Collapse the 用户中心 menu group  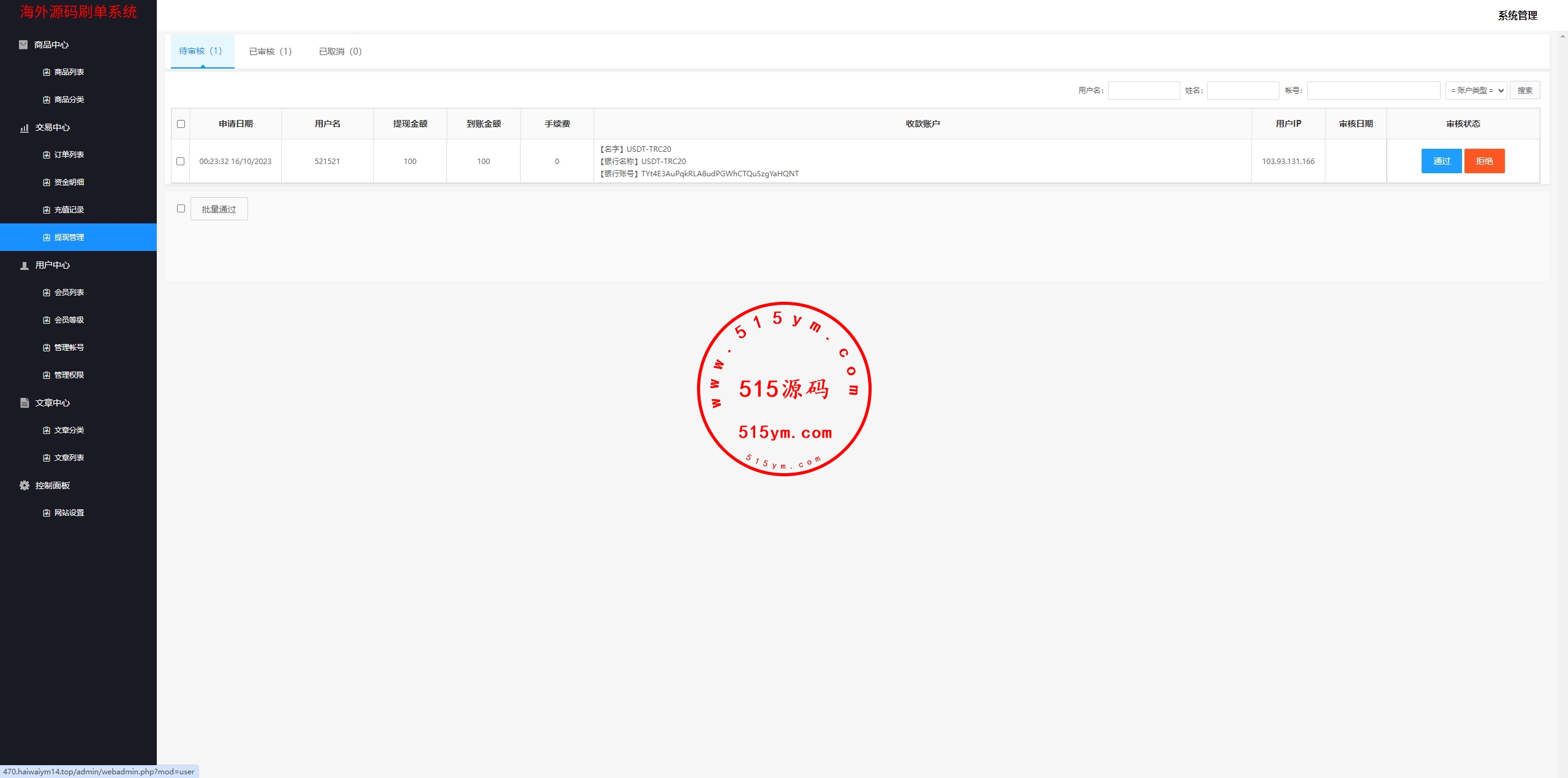[53, 265]
